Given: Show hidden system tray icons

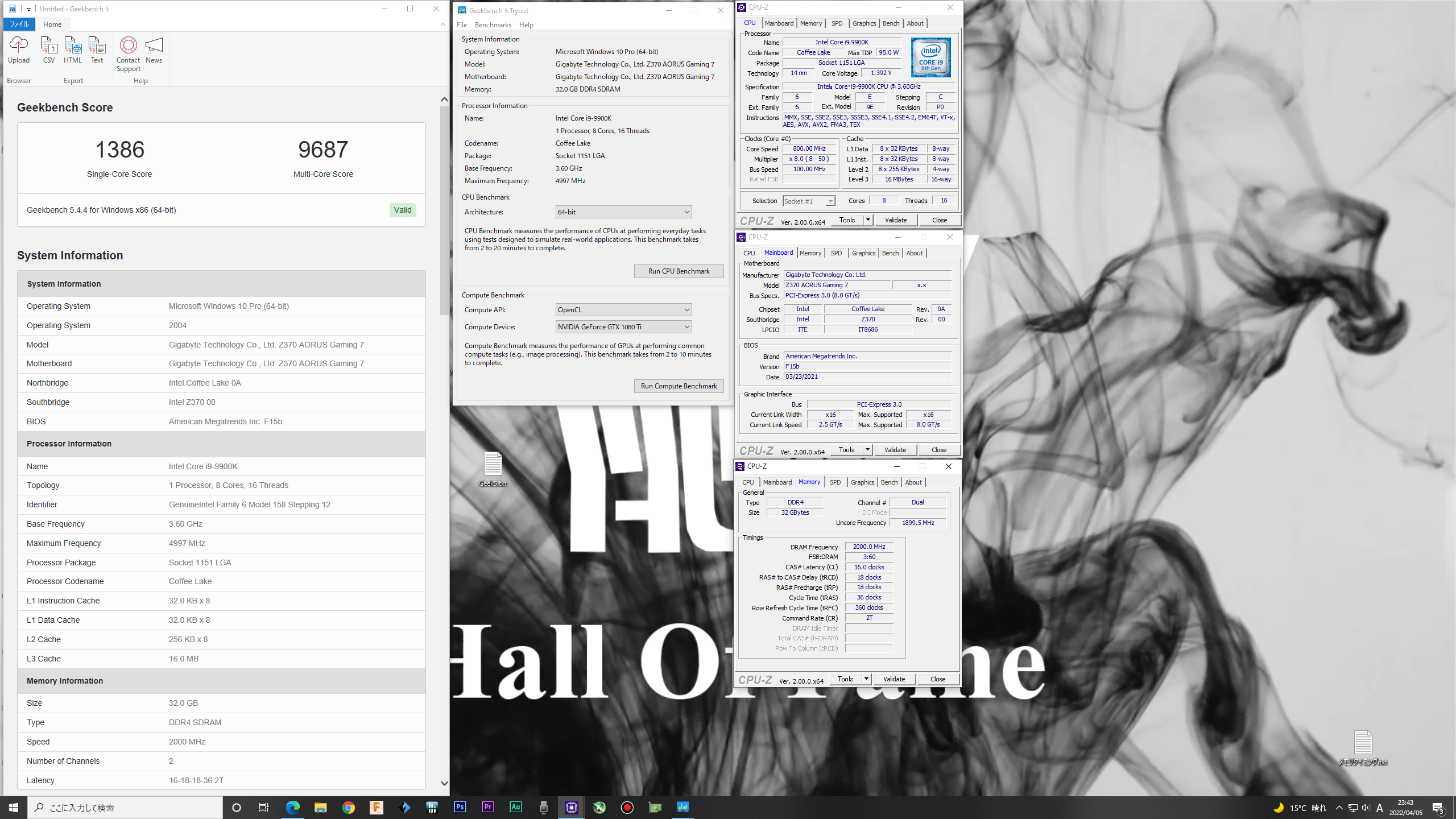Looking at the screenshot, I should click(1339, 808).
